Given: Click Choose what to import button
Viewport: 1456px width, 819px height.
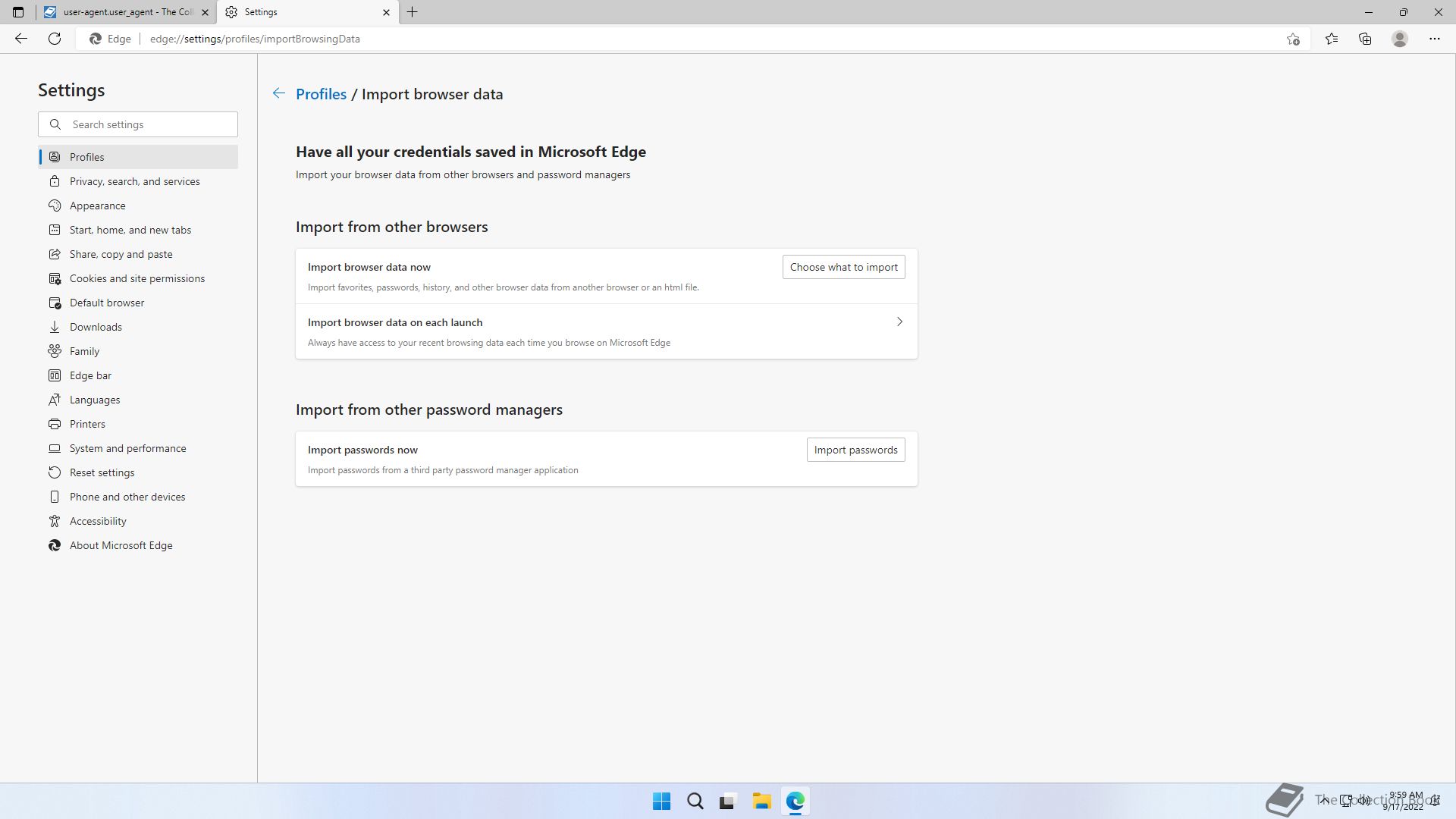Looking at the screenshot, I should pyautogui.click(x=843, y=267).
